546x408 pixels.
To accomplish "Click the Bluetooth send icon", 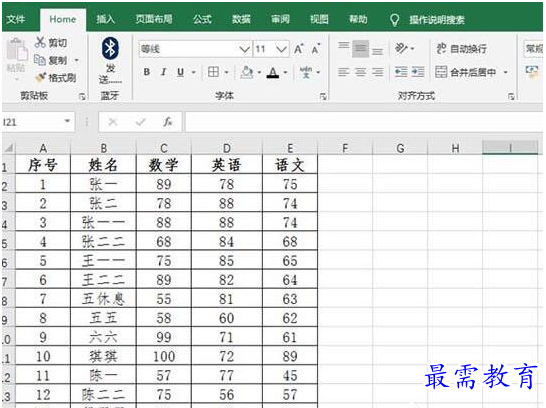I will [x=110, y=48].
